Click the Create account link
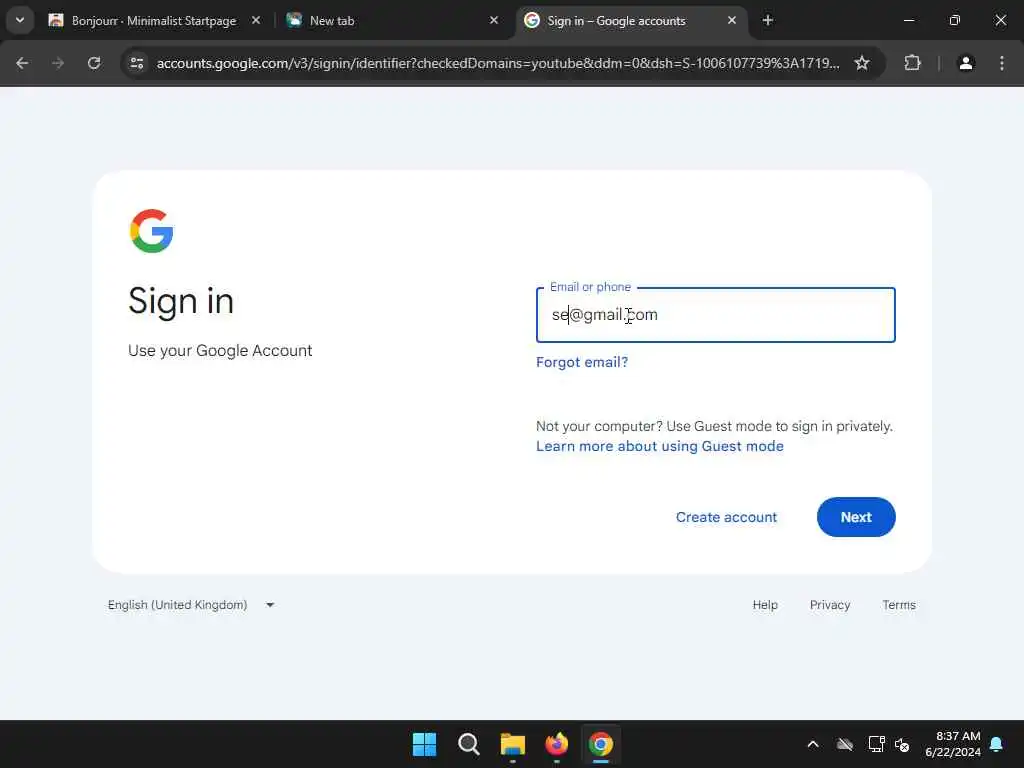Viewport: 1024px width, 768px height. point(726,517)
